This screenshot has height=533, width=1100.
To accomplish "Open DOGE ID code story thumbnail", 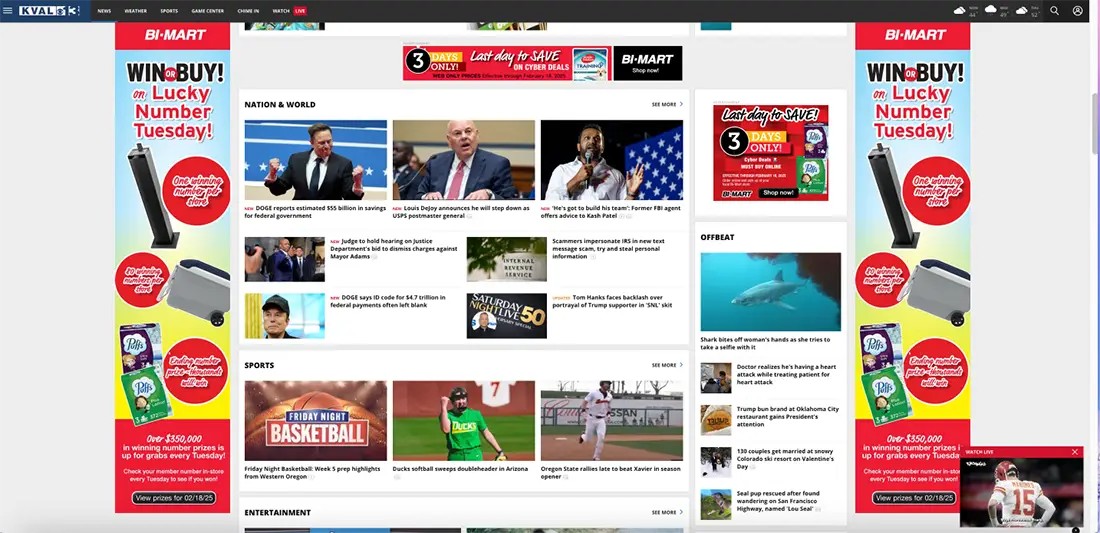I will [284, 316].
